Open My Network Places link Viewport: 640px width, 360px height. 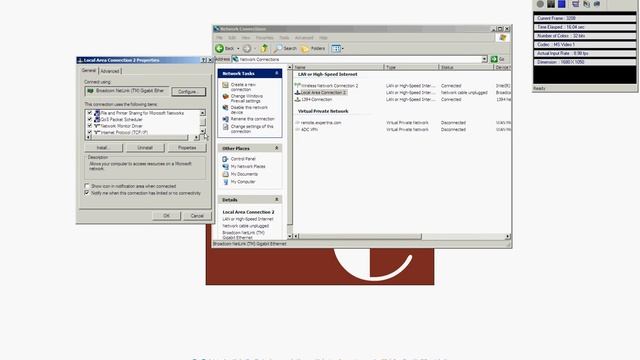pyautogui.click(x=248, y=167)
